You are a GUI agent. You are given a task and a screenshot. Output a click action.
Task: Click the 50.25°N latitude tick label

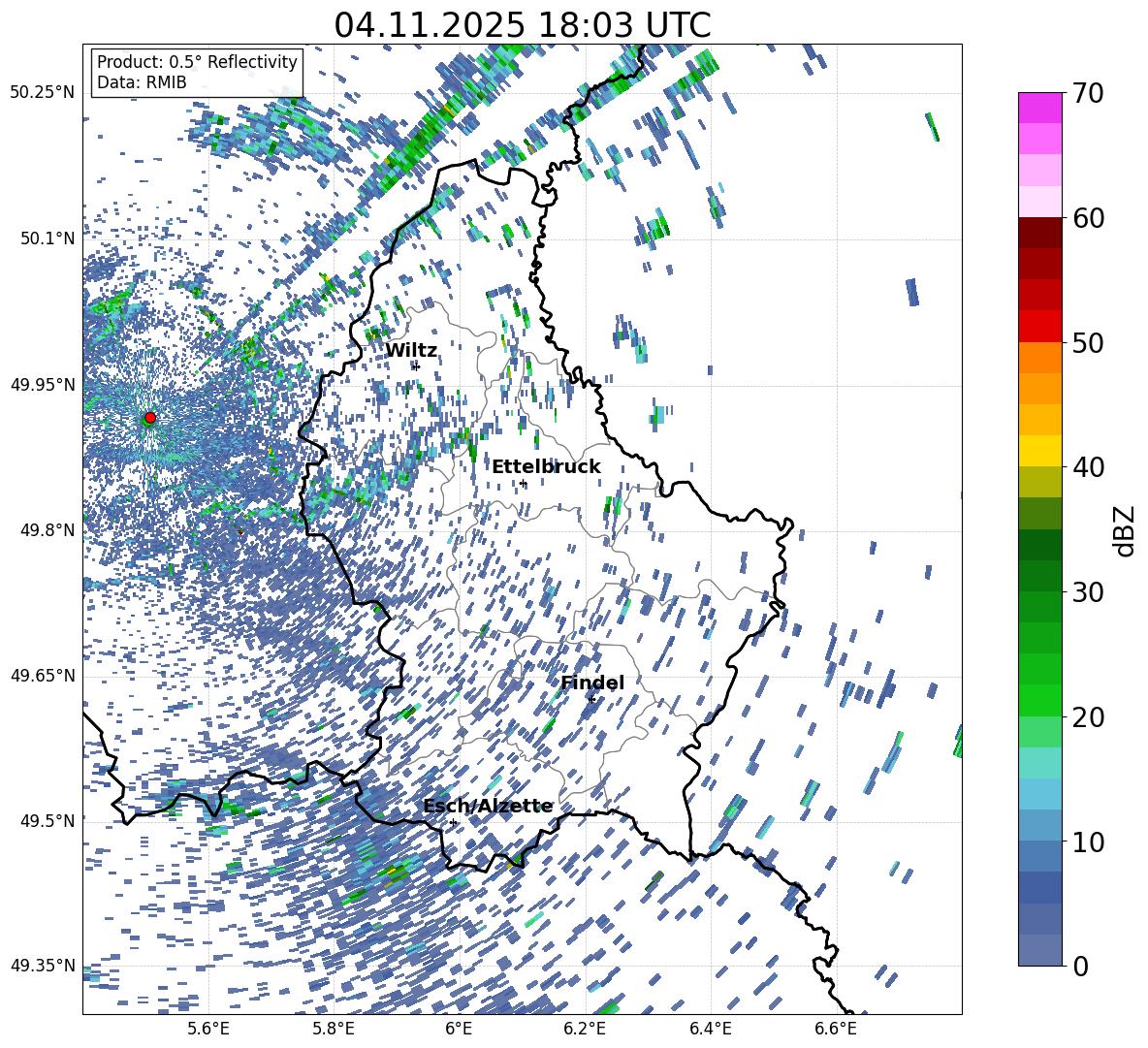43,93
